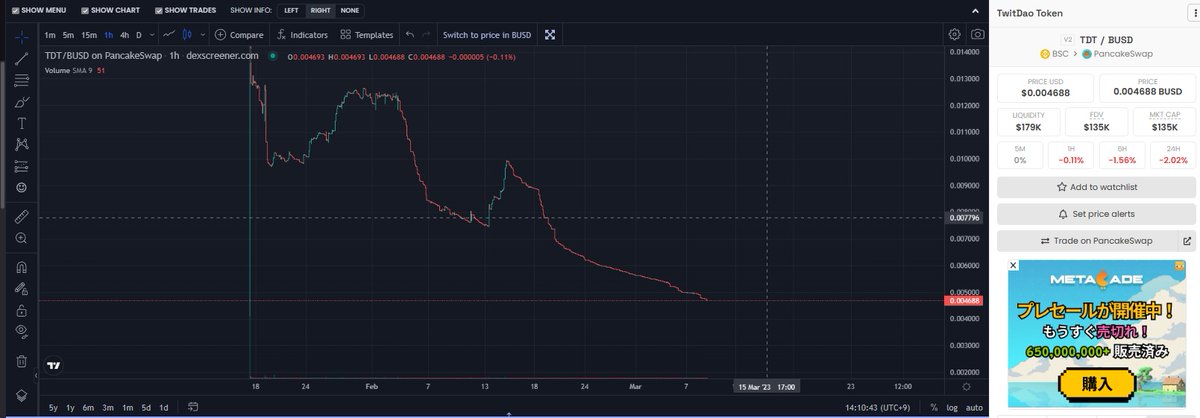Set show info to LEFT
Screen dimensions: 1200x418
click(291, 10)
